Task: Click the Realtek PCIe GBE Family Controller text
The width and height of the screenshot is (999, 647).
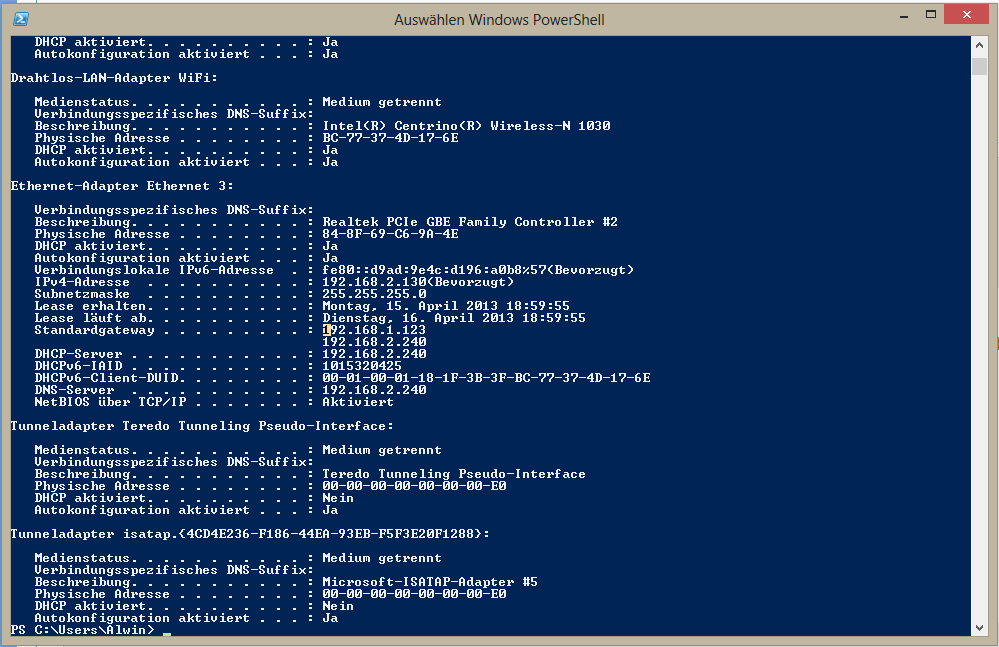Action: [470, 222]
